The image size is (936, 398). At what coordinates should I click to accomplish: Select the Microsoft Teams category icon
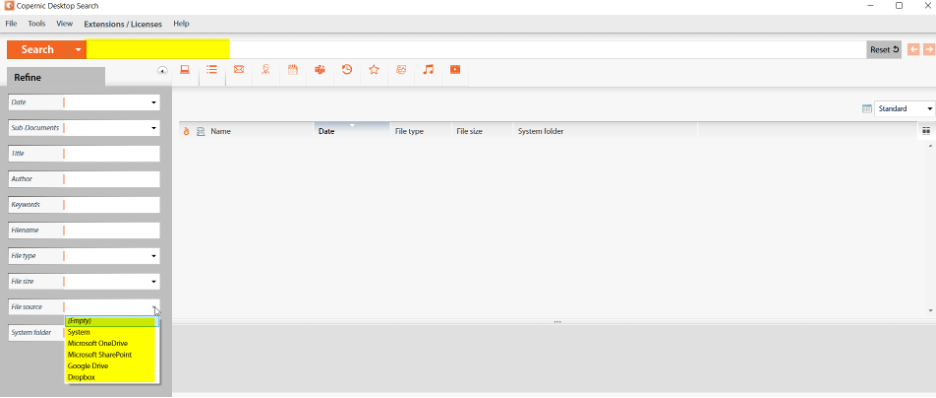coord(320,70)
